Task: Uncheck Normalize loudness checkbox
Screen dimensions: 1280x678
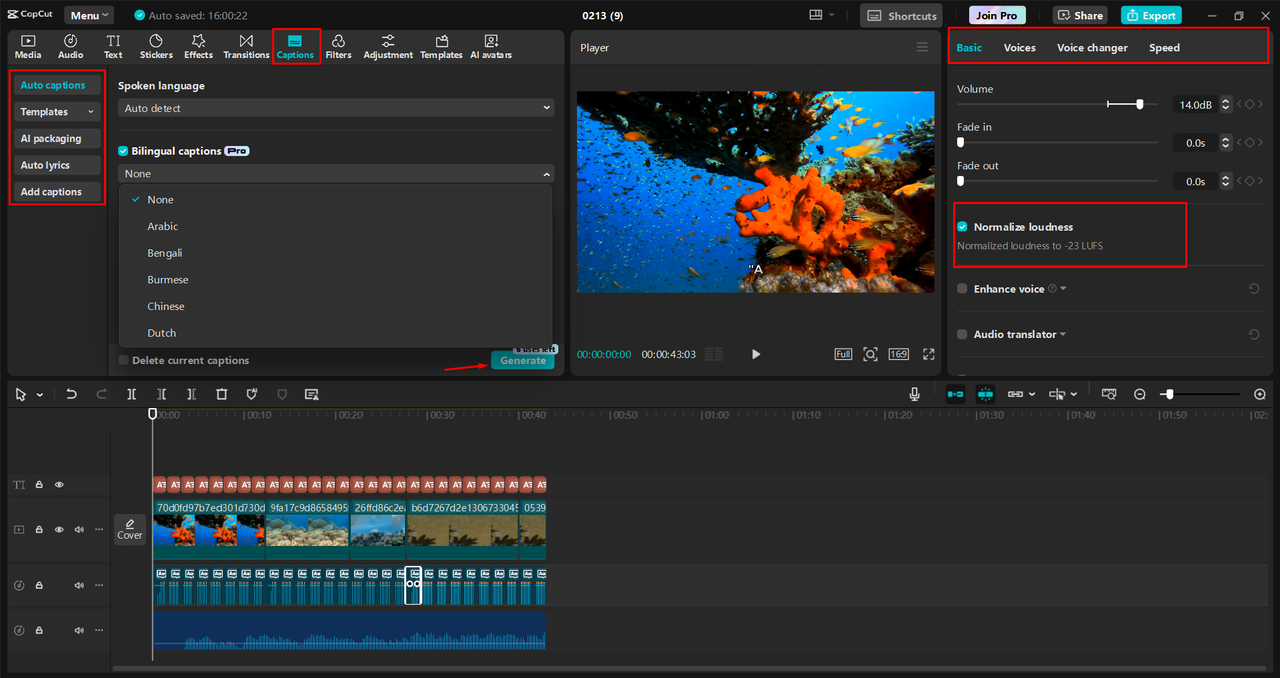Action: [963, 227]
